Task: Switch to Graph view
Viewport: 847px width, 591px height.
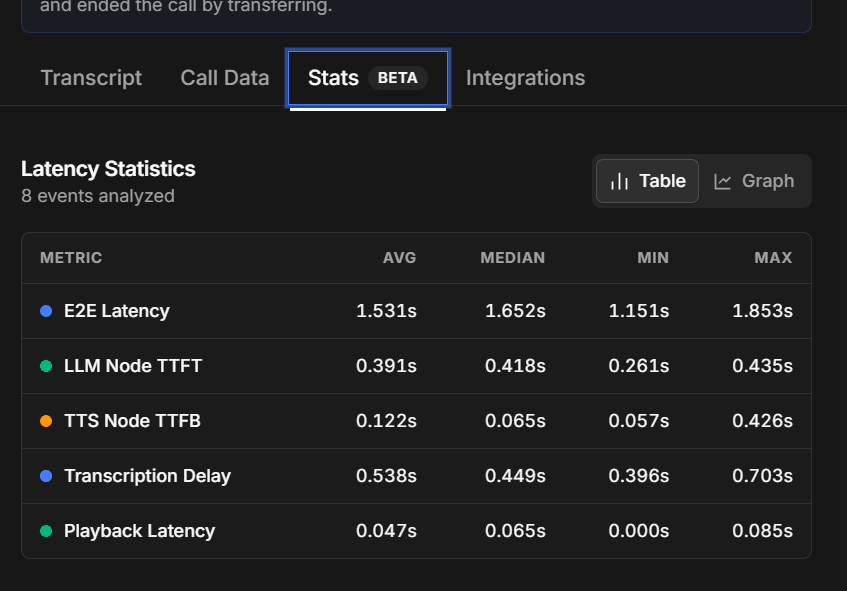Action: 754,181
